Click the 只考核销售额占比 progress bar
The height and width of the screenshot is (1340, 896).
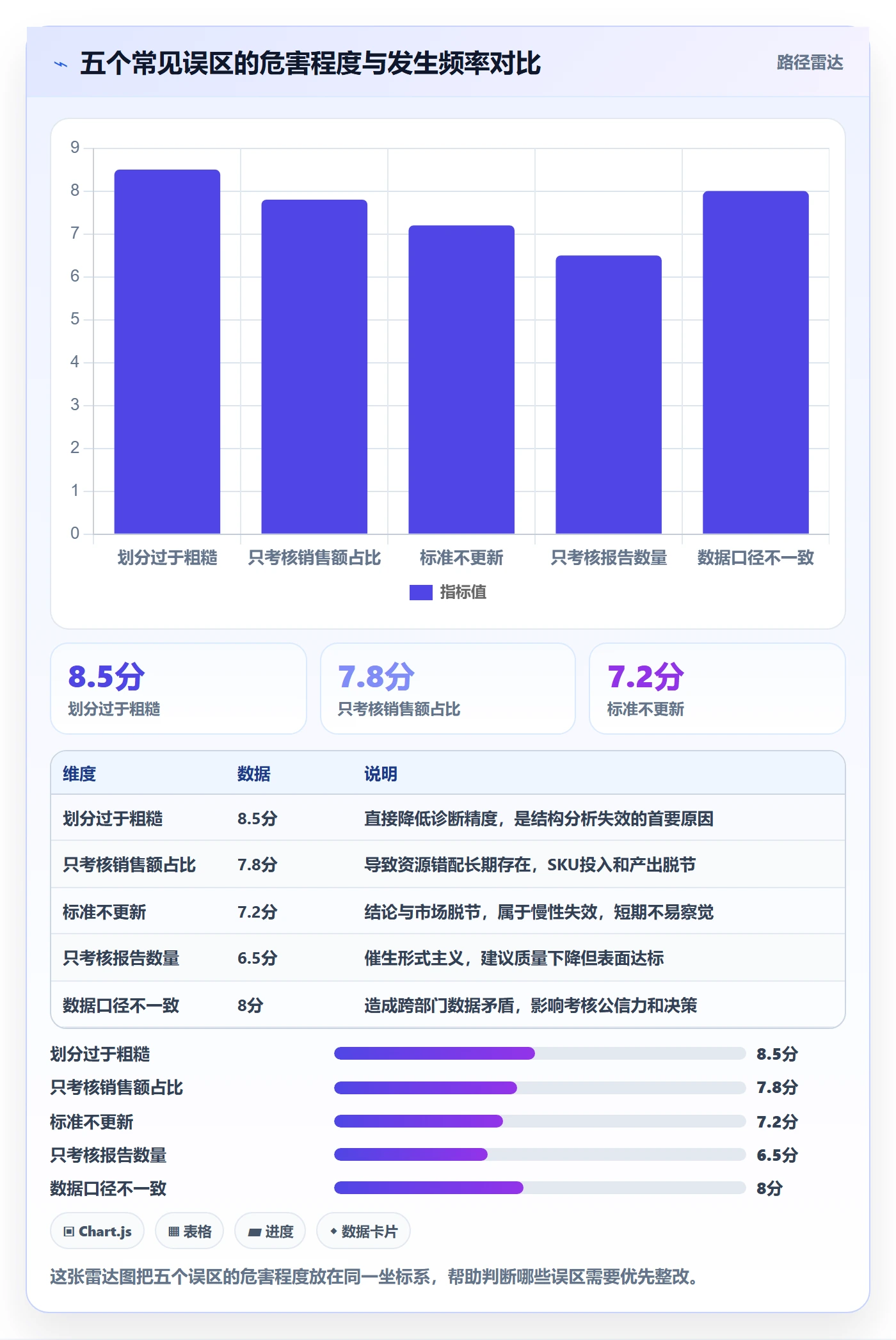point(540,1087)
